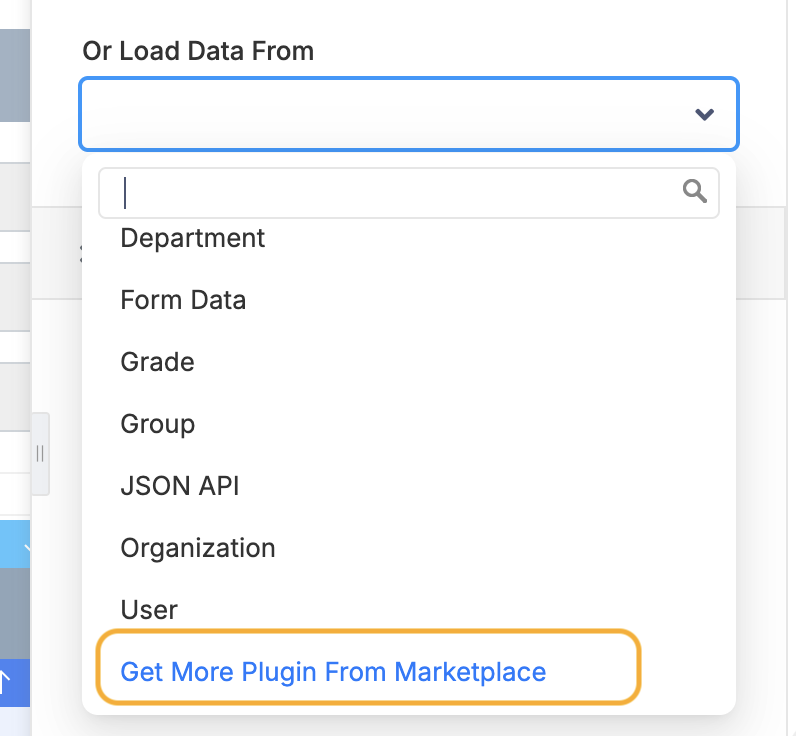Pick the User option
796x736 pixels.
[x=149, y=610]
